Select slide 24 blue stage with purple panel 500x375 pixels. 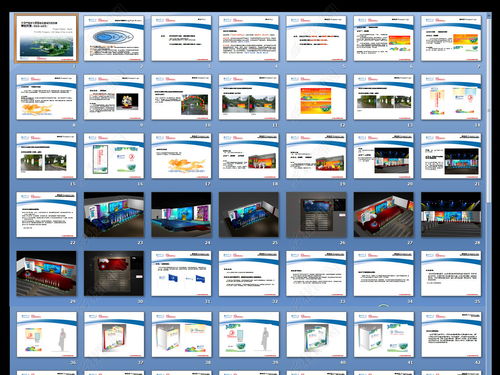[x=181, y=215]
